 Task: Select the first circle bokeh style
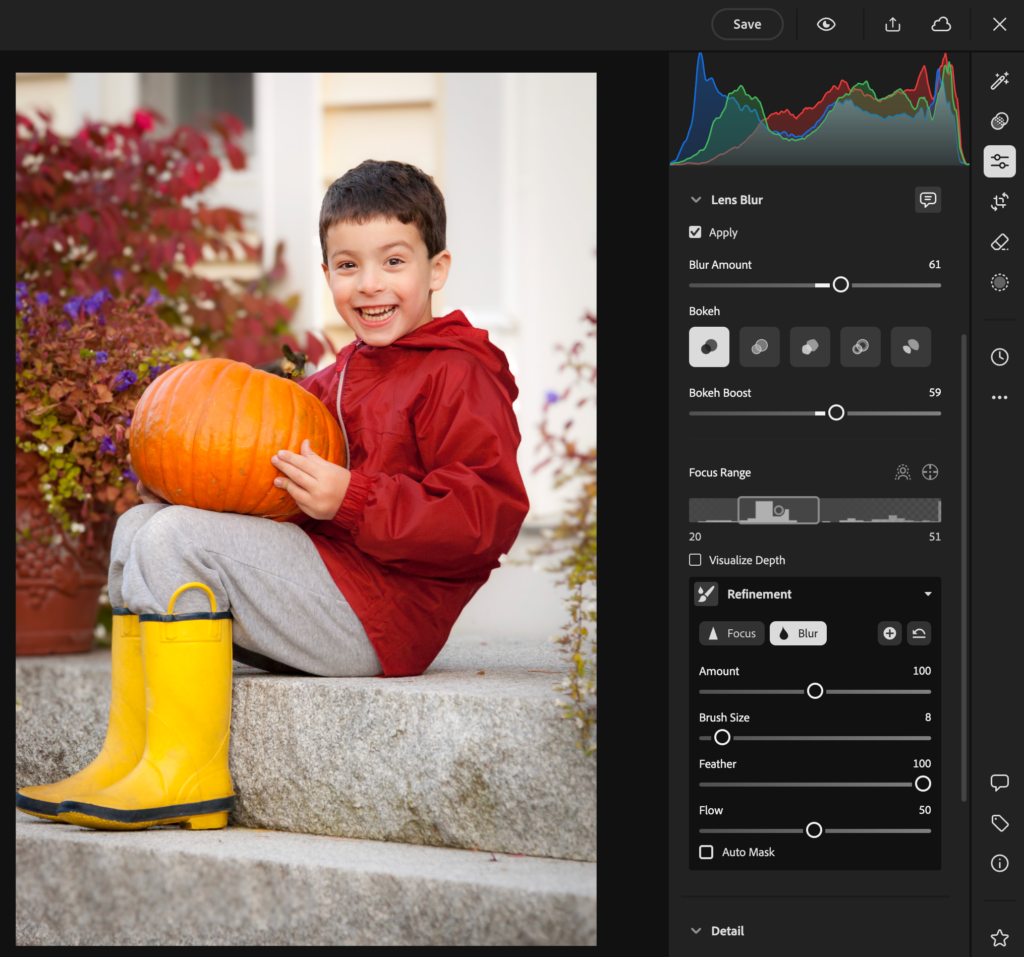coord(709,347)
